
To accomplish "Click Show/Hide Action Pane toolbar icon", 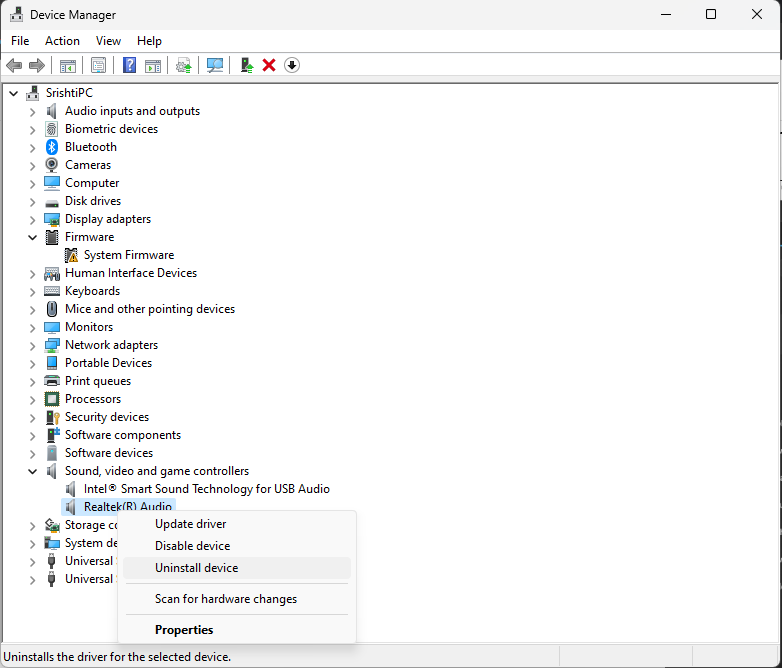I will (153, 65).
